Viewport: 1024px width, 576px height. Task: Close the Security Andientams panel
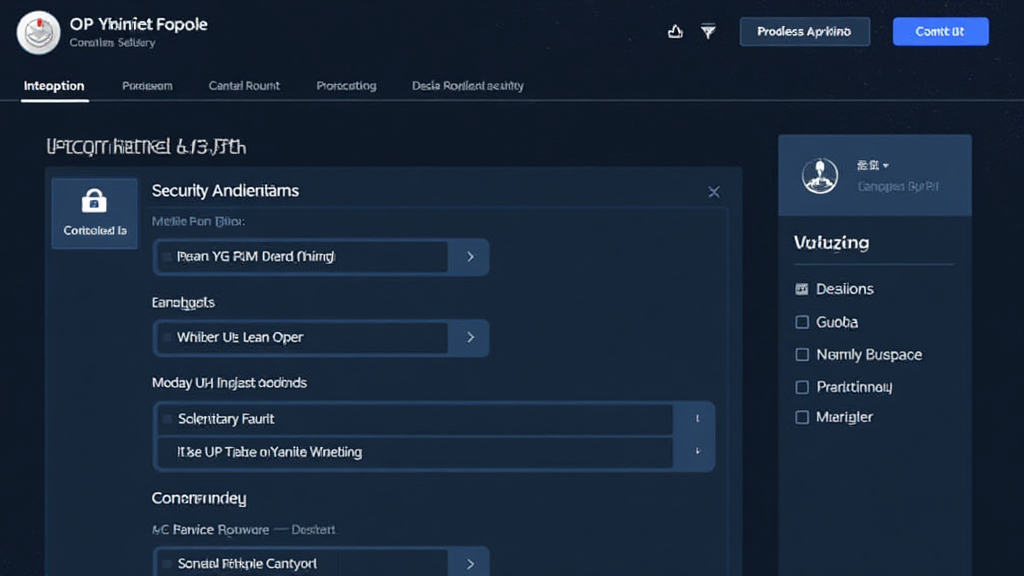coord(713,191)
